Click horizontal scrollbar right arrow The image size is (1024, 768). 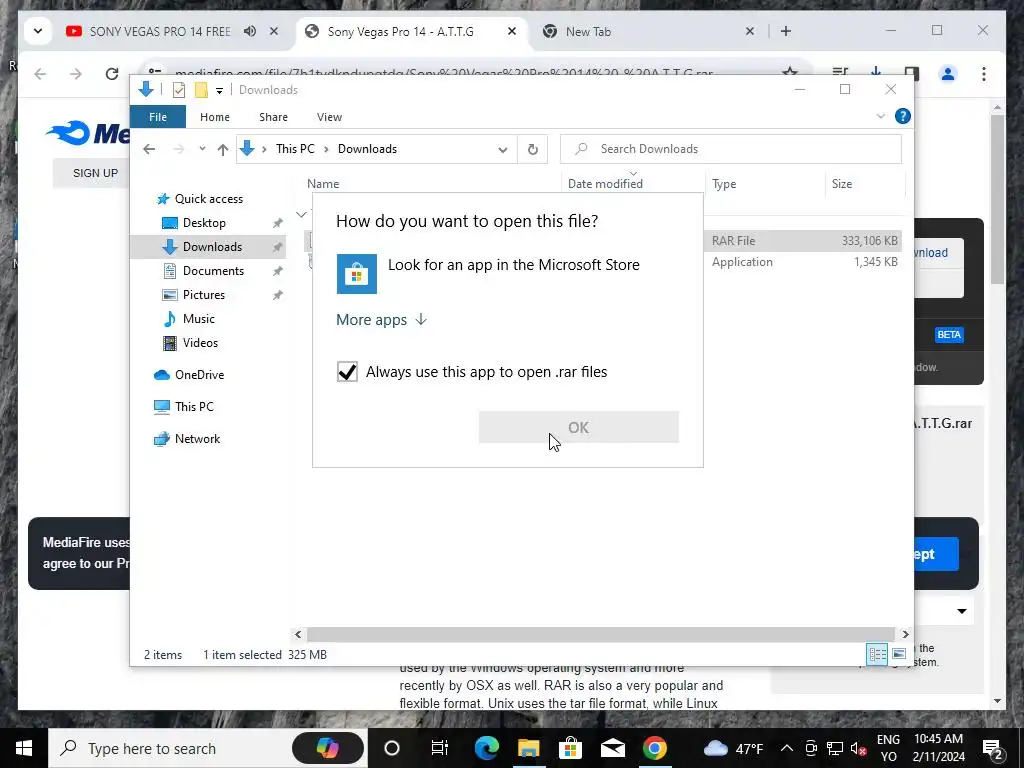tap(905, 634)
